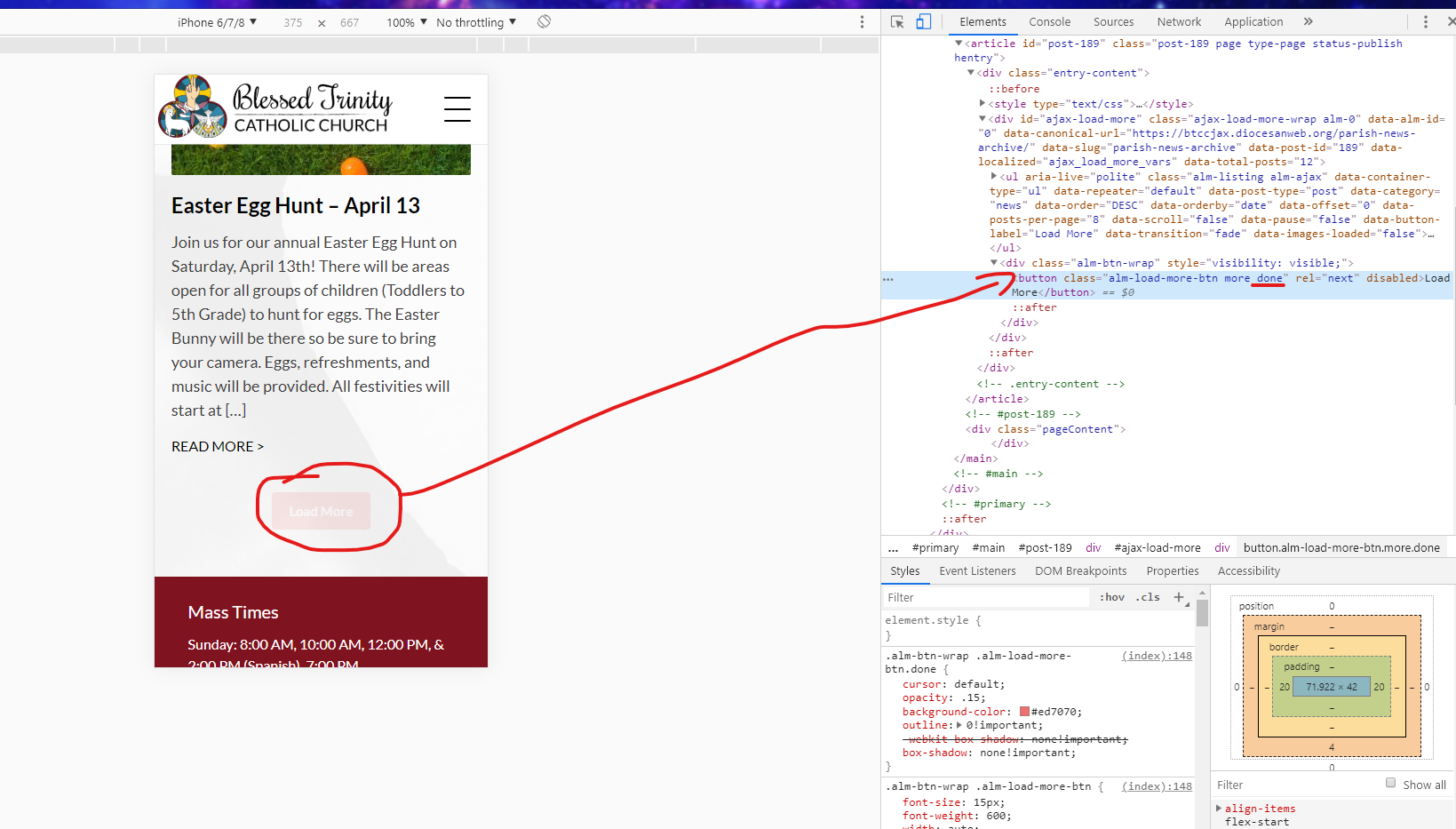Show more DevTools tabs via double-chevron
The image size is (1456, 829).
pyautogui.click(x=1308, y=22)
